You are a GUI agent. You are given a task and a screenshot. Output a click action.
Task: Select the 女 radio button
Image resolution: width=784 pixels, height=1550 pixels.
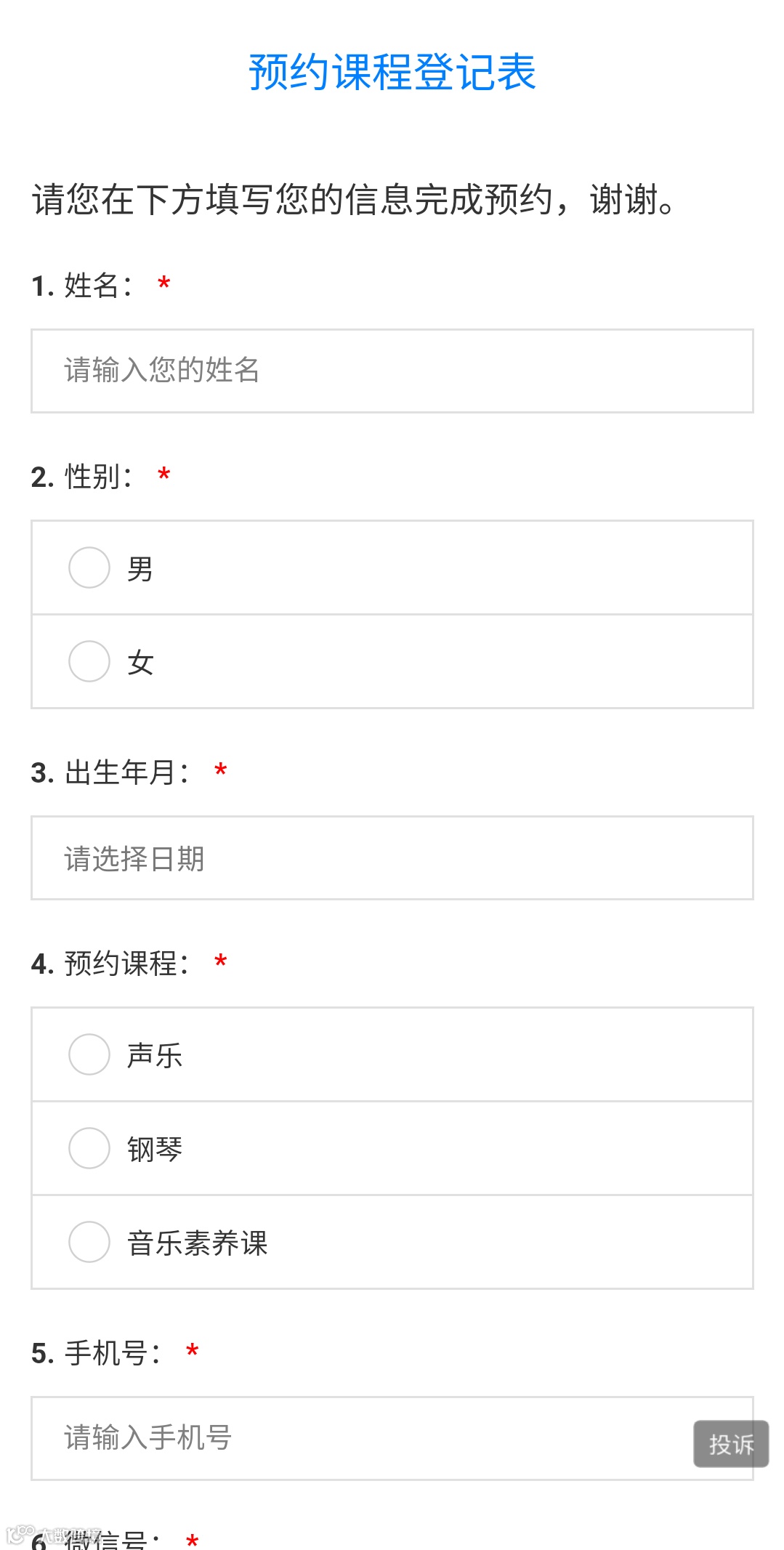89,661
